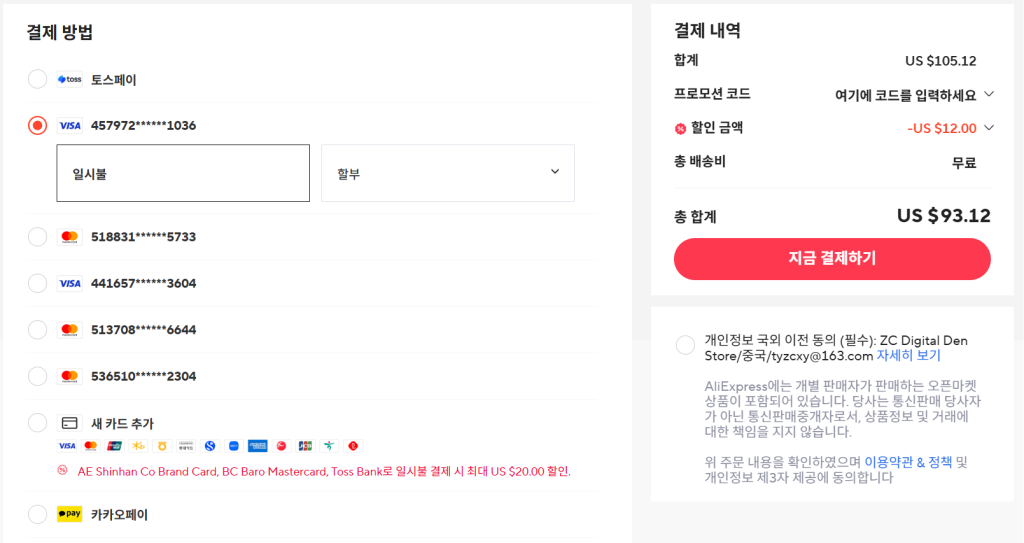This screenshot has width=1024, height=543.
Task: Click the American Express logo in card brands
Action: (257, 446)
